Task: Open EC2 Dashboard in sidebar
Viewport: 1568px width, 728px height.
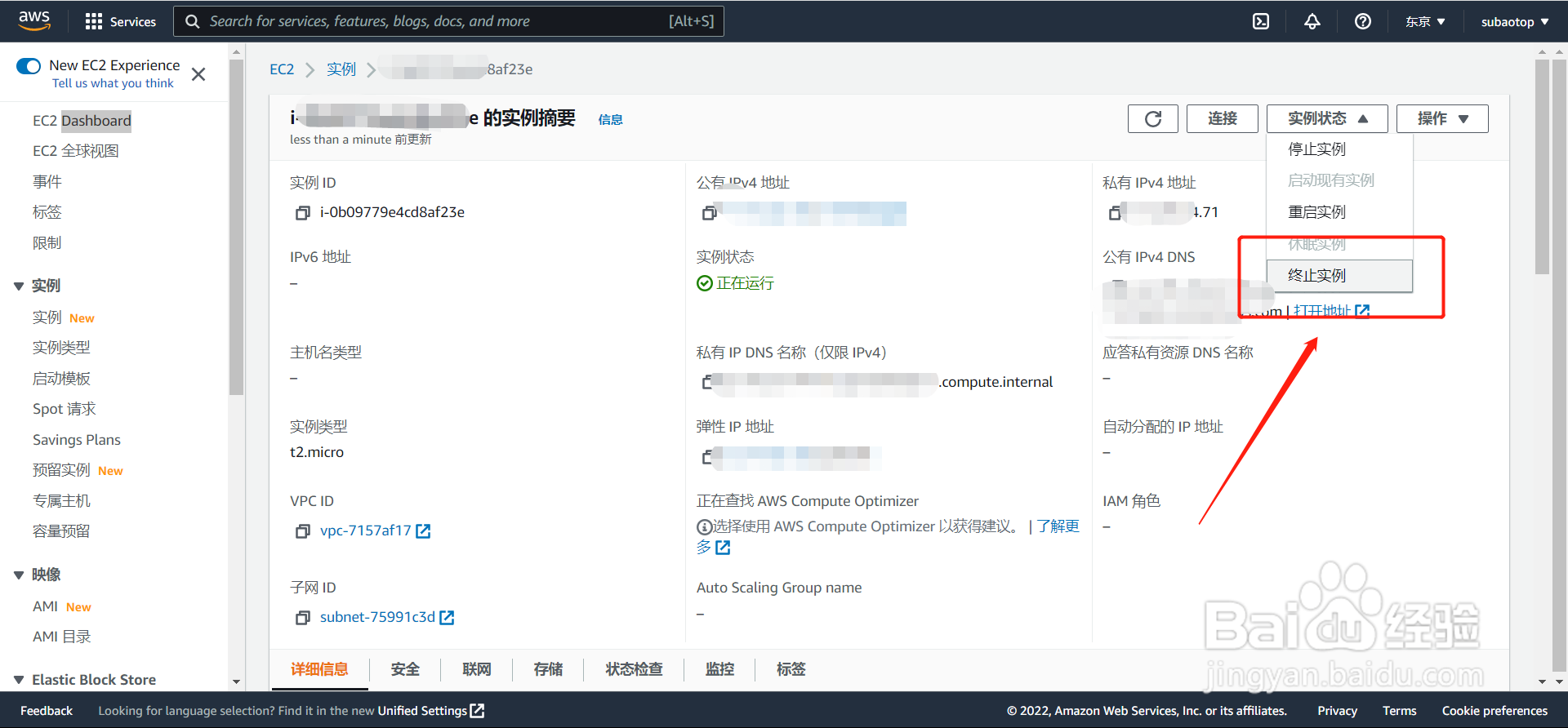Action: point(82,121)
